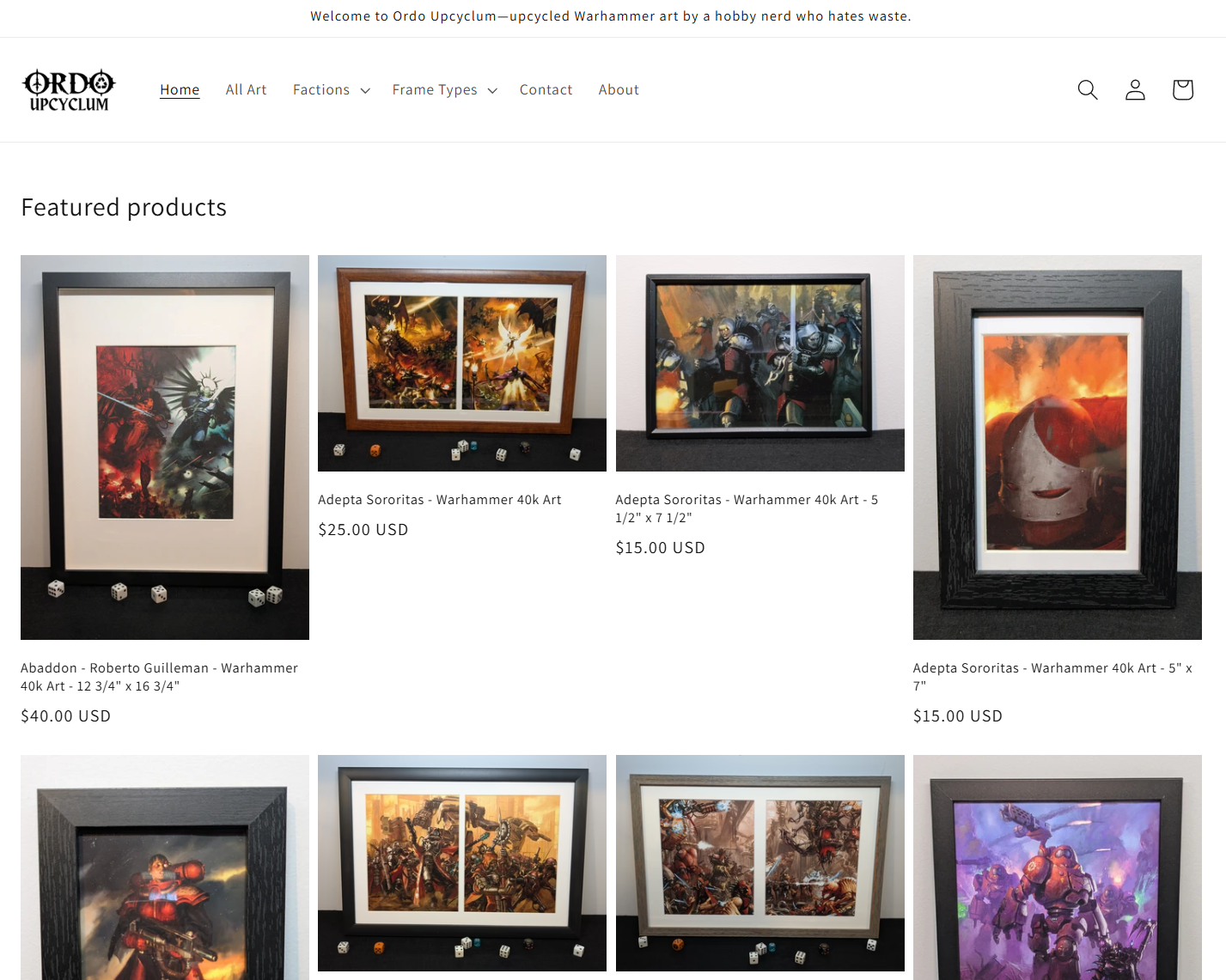Click the welcome announcement bar text
1226x980 pixels.
611,16
